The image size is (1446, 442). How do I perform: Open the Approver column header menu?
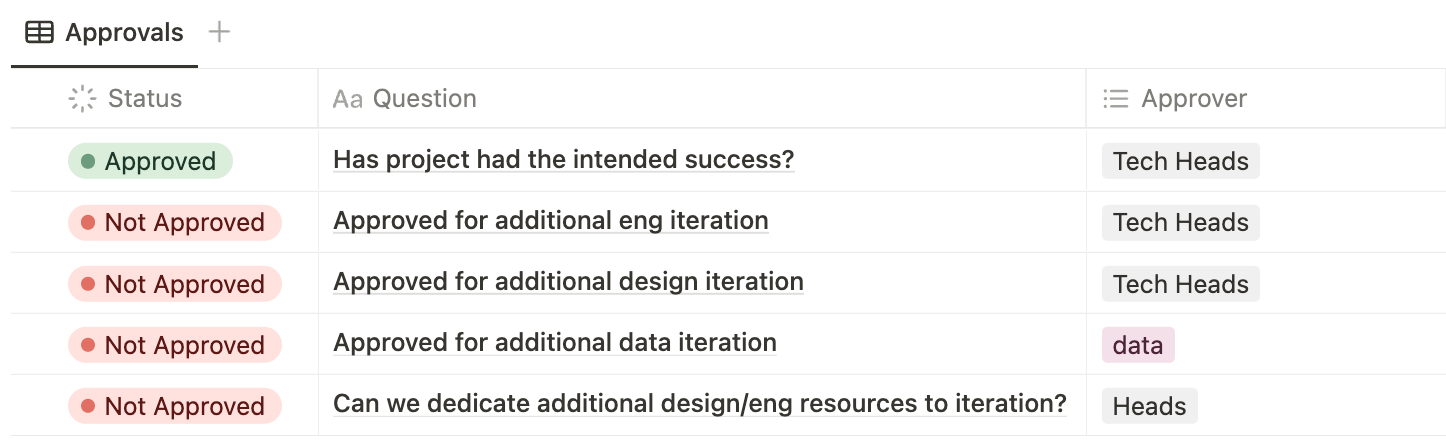(x=1194, y=99)
